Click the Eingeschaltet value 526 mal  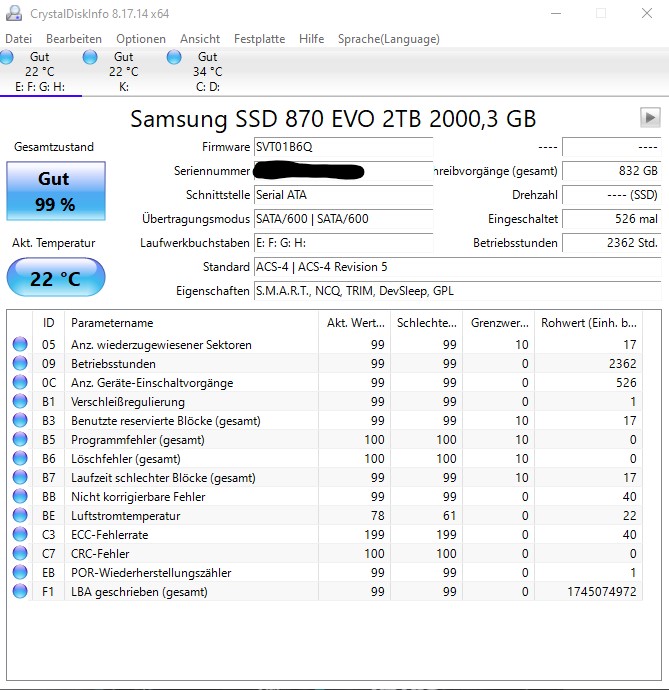coord(612,219)
